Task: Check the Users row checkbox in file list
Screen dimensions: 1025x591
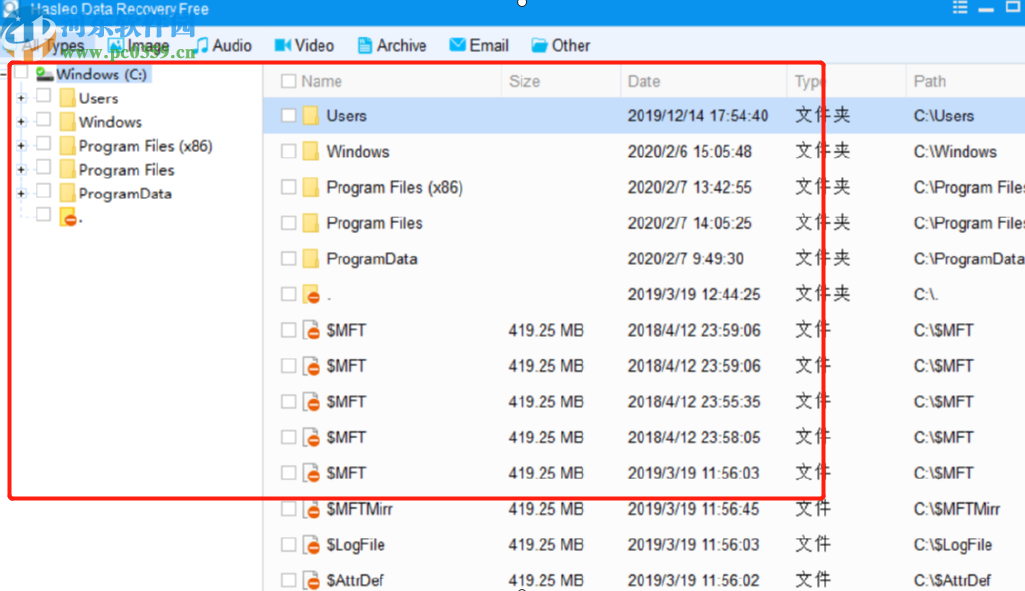Action: (x=288, y=116)
